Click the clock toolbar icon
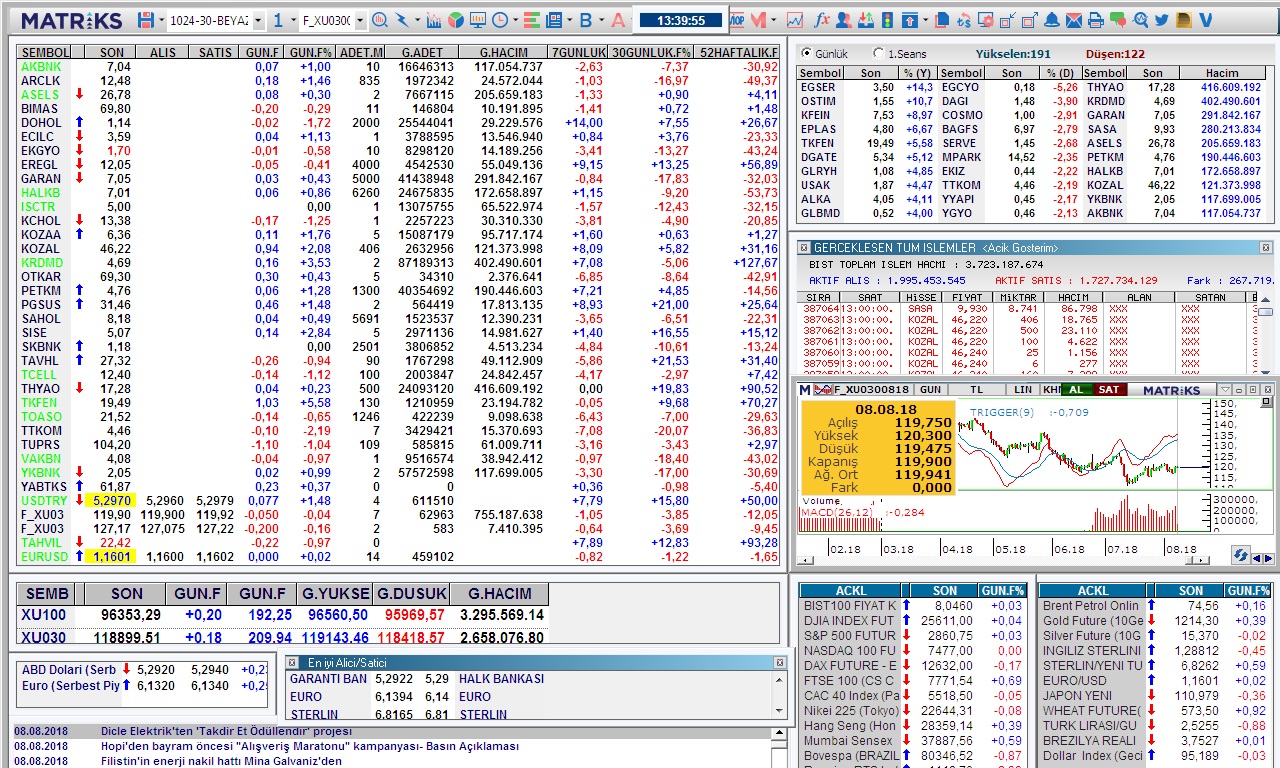The width and height of the screenshot is (1280, 768). (499, 20)
